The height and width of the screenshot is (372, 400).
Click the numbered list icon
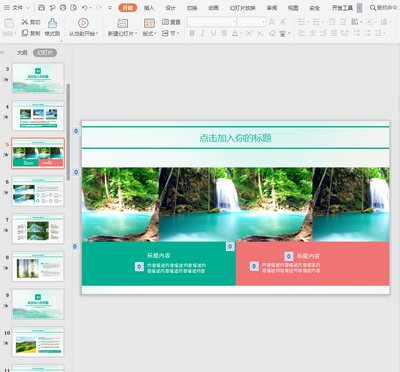[316, 22]
